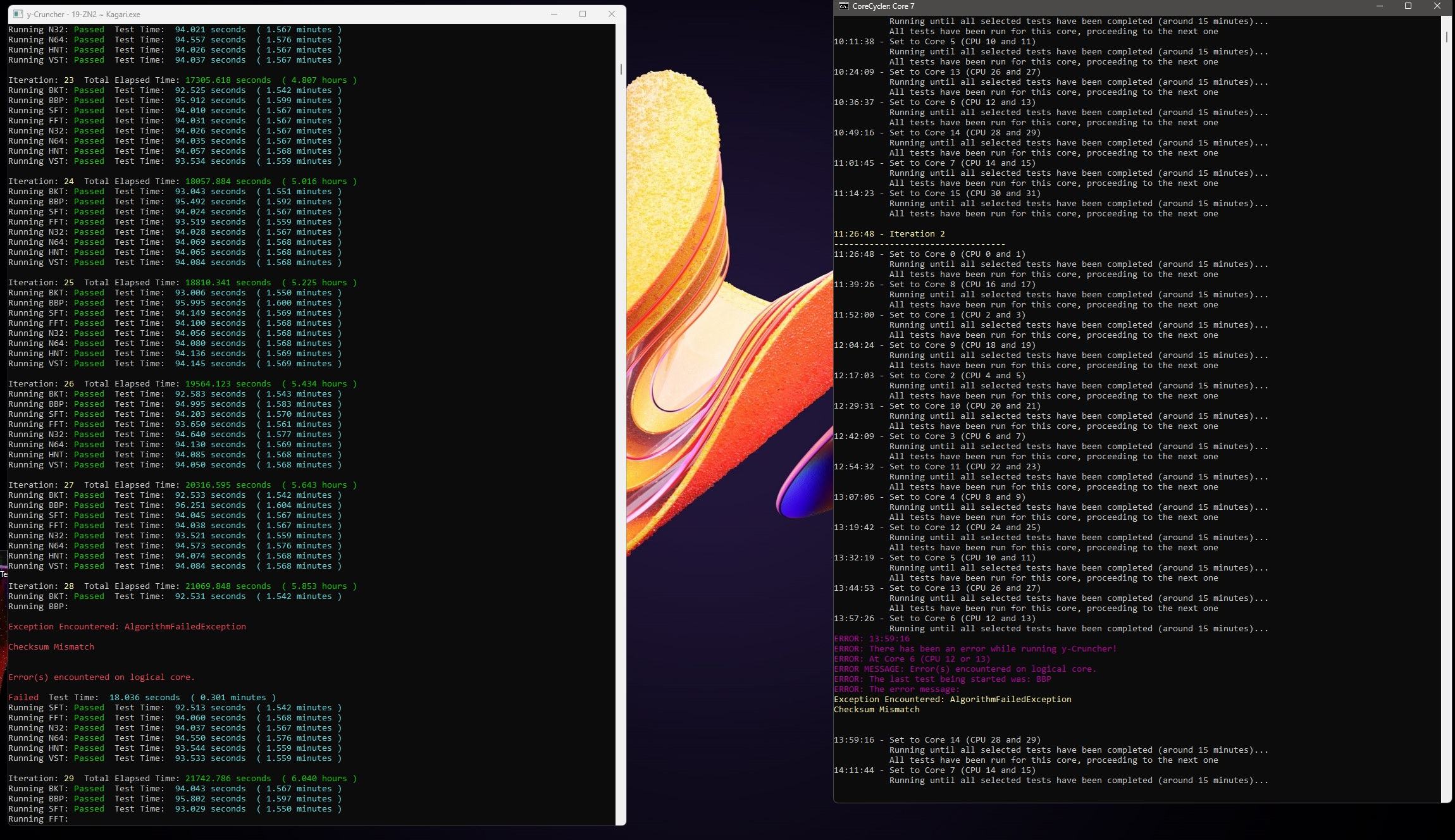This screenshot has width=1455, height=840.
Task: Click the CoreCycler console icon in title bar
Action: 843,6
